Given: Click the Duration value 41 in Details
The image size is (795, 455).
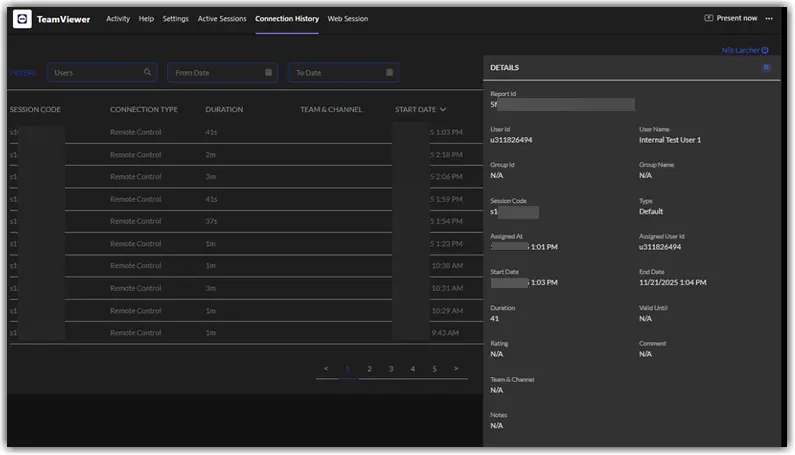Looking at the screenshot, I should pyautogui.click(x=494, y=319).
